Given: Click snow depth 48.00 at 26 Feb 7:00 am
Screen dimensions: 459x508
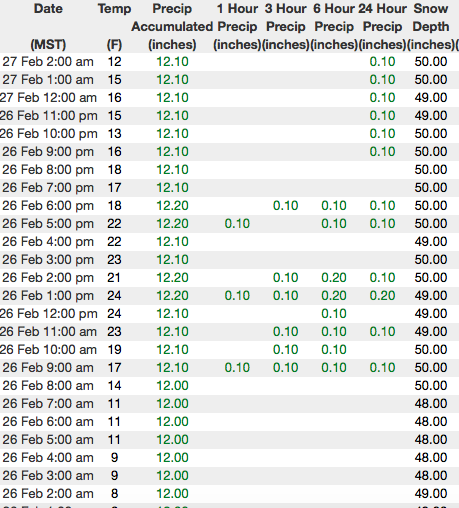Looking at the screenshot, I should pyautogui.click(x=431, y=404).
